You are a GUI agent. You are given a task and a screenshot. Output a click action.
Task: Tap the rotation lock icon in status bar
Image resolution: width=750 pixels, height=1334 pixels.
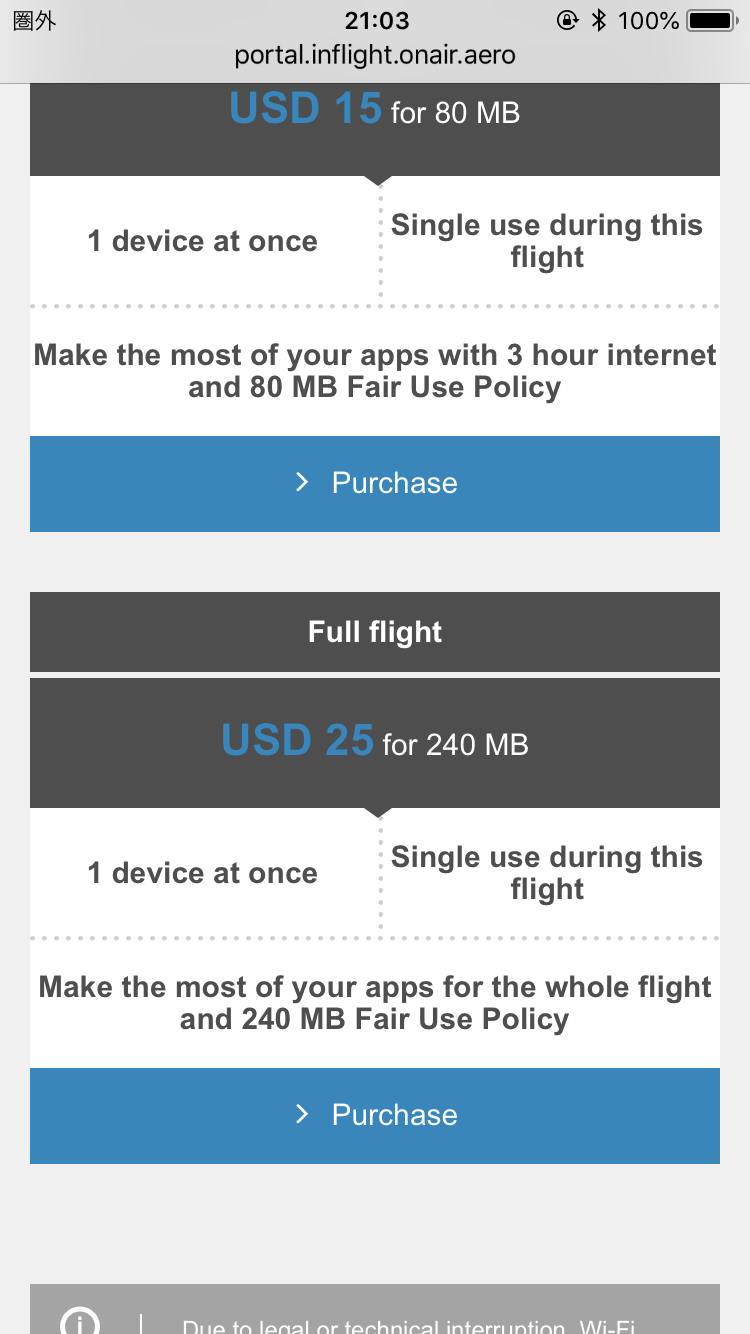pos(567,20)
